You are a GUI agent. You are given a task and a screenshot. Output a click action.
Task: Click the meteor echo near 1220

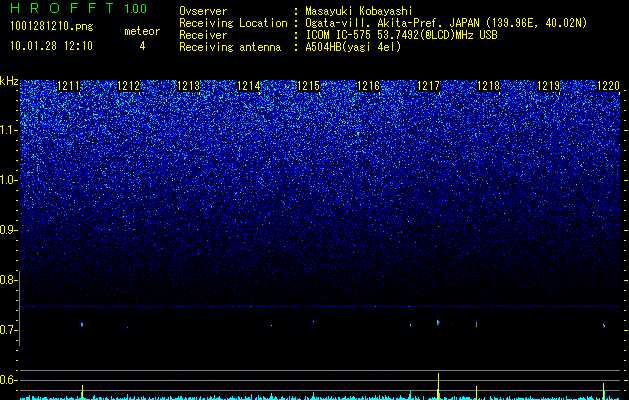coord(604,325)
